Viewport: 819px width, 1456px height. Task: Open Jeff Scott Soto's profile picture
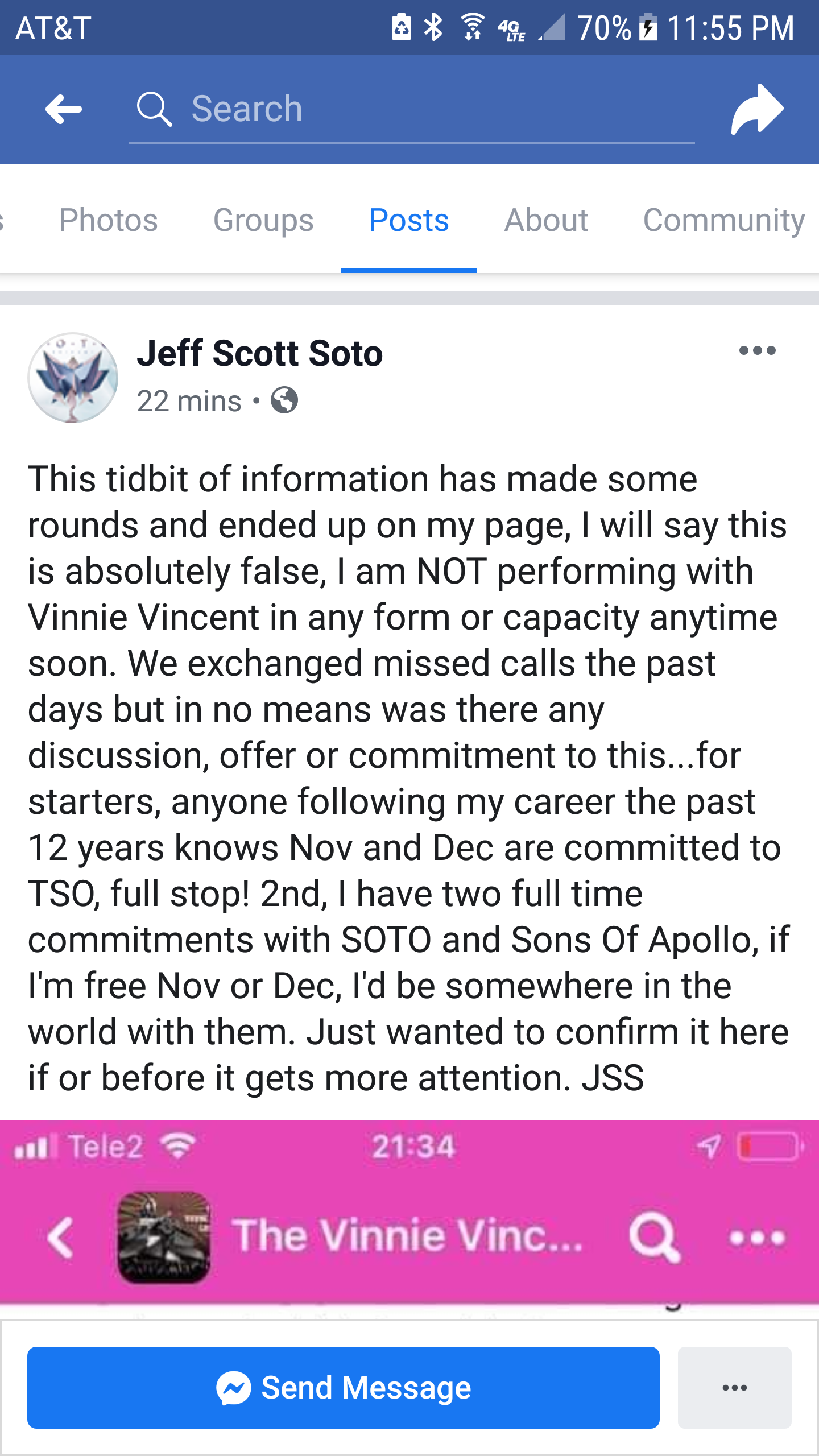pyautogui.click(x=73, y=378)
